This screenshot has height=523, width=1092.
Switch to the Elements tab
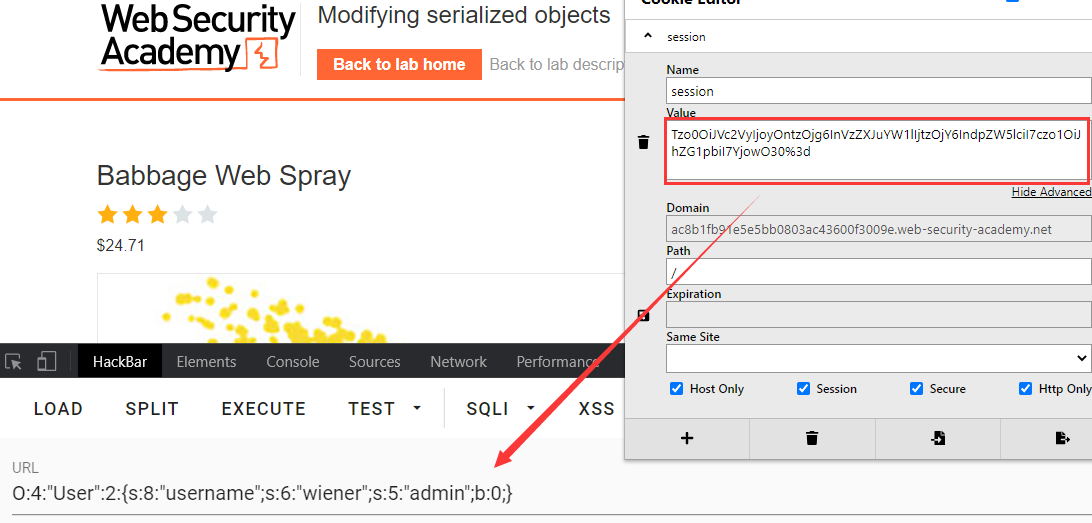coord(206,362)
